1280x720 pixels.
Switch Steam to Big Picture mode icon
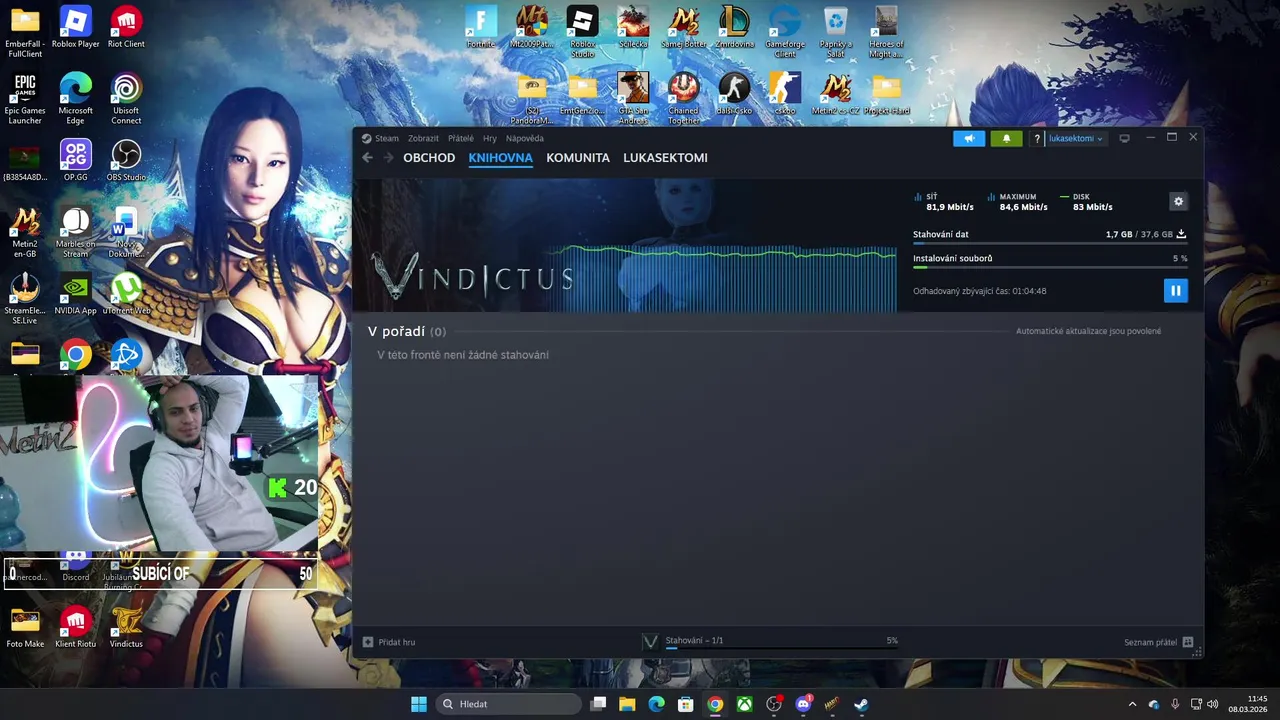[1124, 138]
